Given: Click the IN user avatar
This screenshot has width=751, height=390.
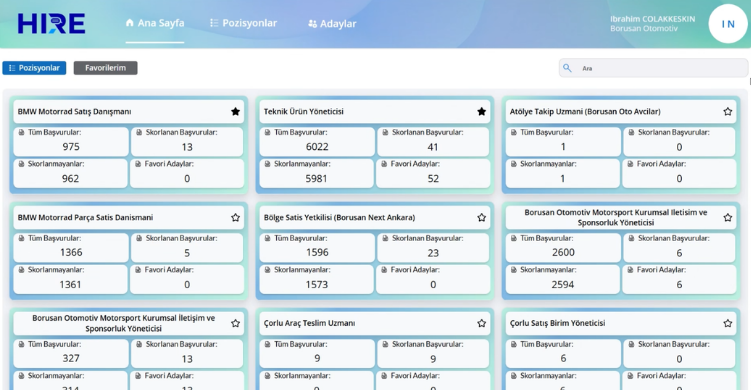Looking at the screenshot, I should (x=728, y=24).
